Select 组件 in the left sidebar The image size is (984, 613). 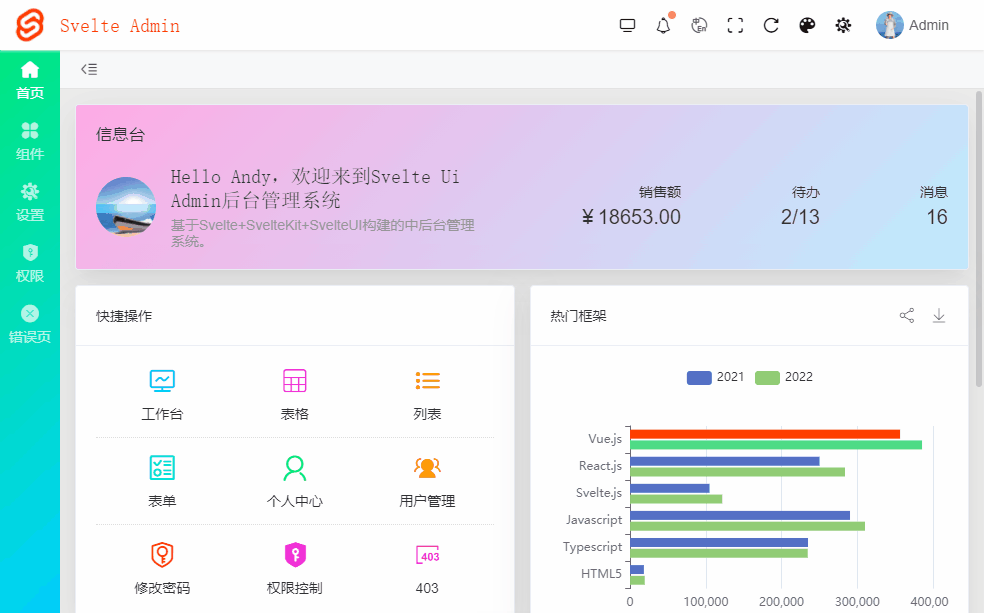pyautogui.click(x=29, y=141)
